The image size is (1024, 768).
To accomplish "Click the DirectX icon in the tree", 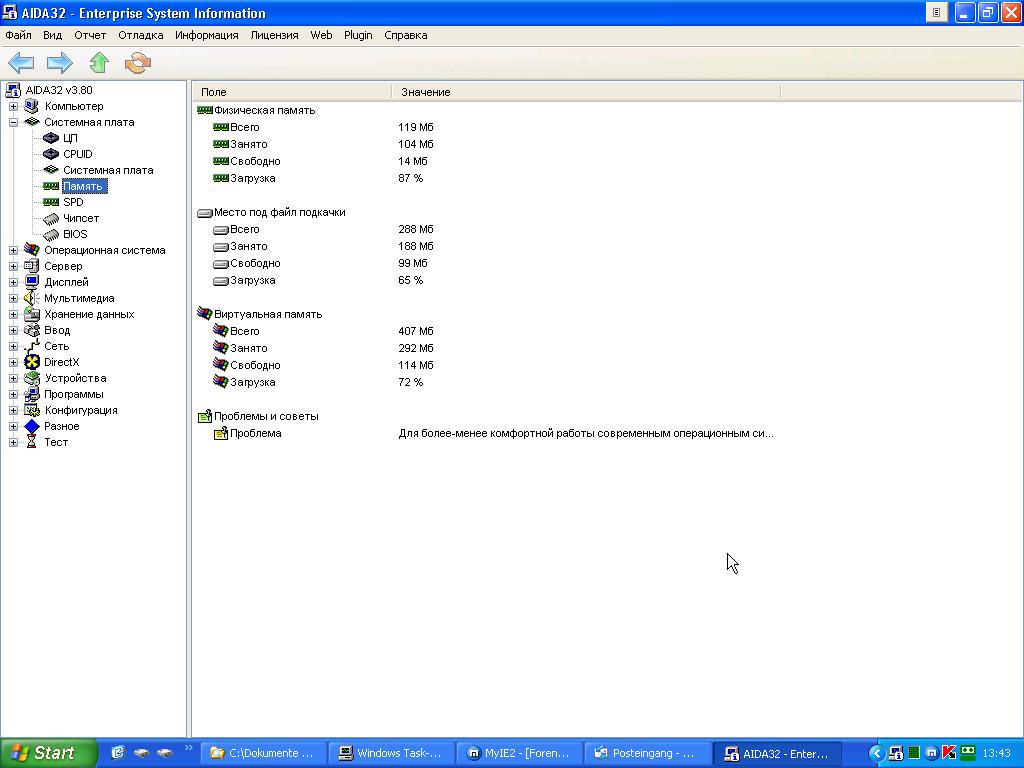I will point(32,362).
